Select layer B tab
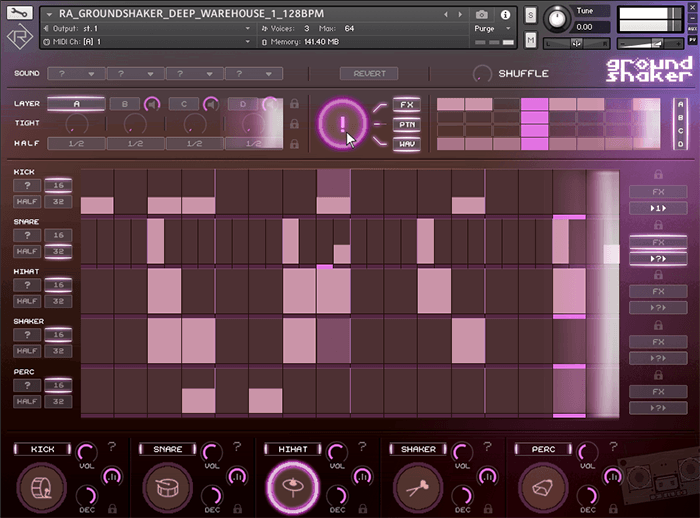This screenshot has height=518, width=700. 125,104
